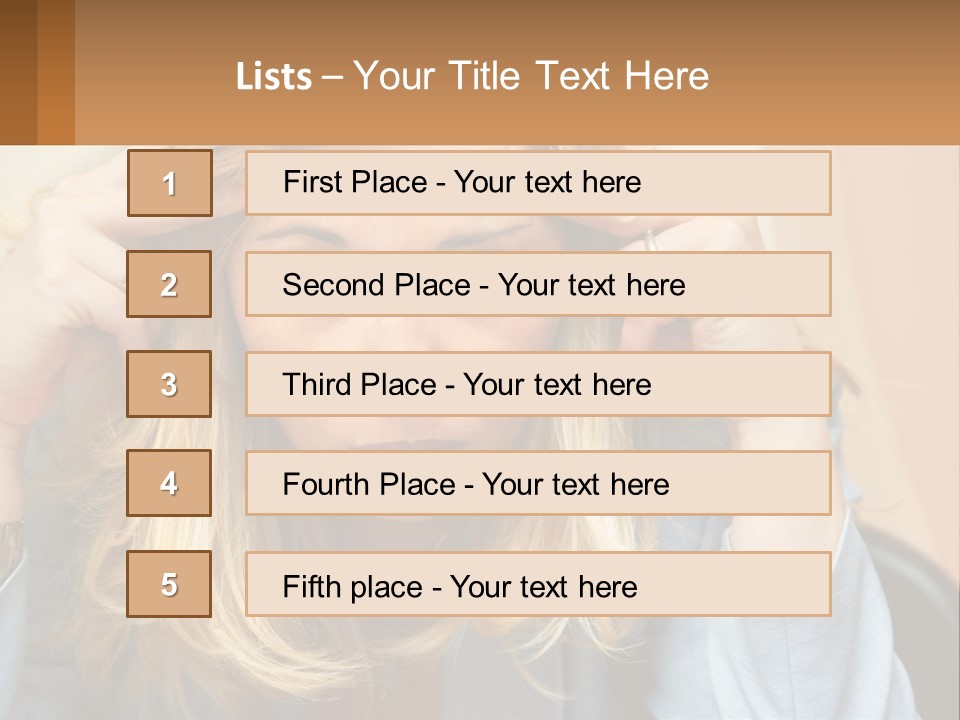Viewport: 960px width, 720px height.
Task: Click the number 5 box
Action: click(x=169, y=584)
